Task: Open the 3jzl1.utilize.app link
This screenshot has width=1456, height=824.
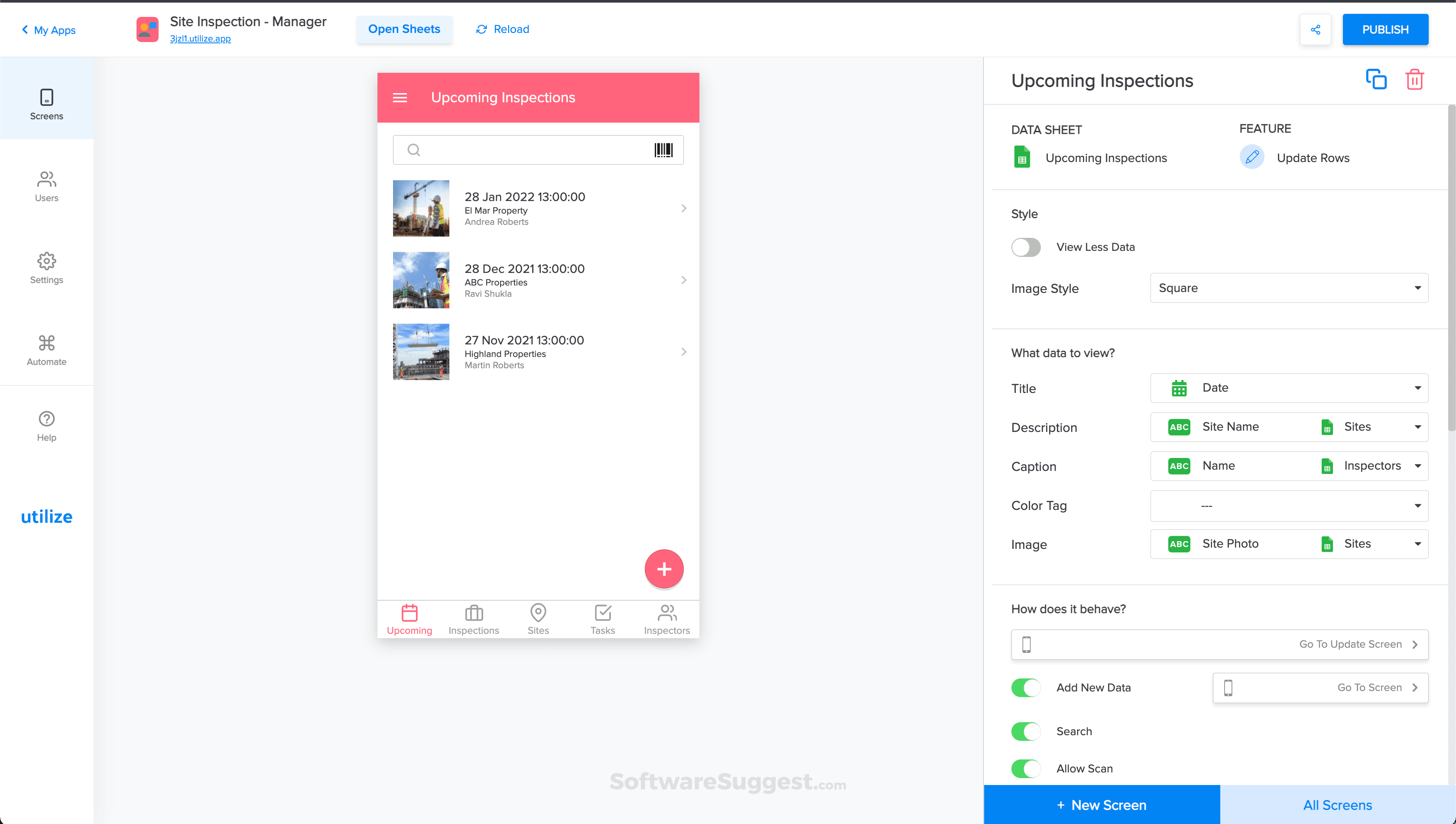Action: (x=200, y=39)
